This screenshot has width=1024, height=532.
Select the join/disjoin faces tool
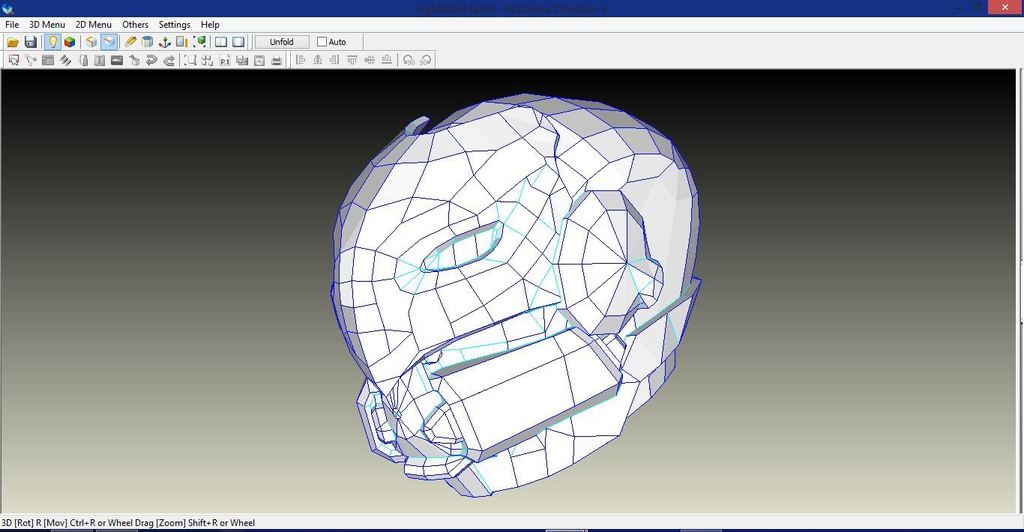[31, 60]
